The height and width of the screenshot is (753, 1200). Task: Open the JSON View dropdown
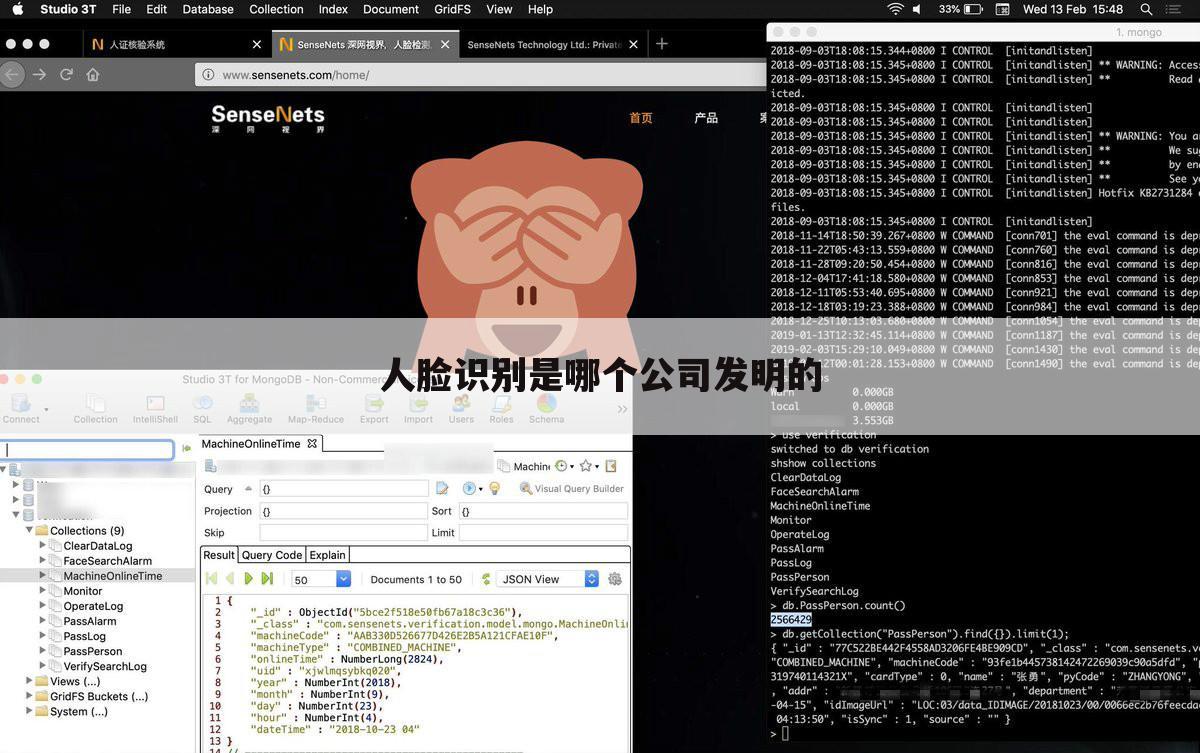pos(549,579)
